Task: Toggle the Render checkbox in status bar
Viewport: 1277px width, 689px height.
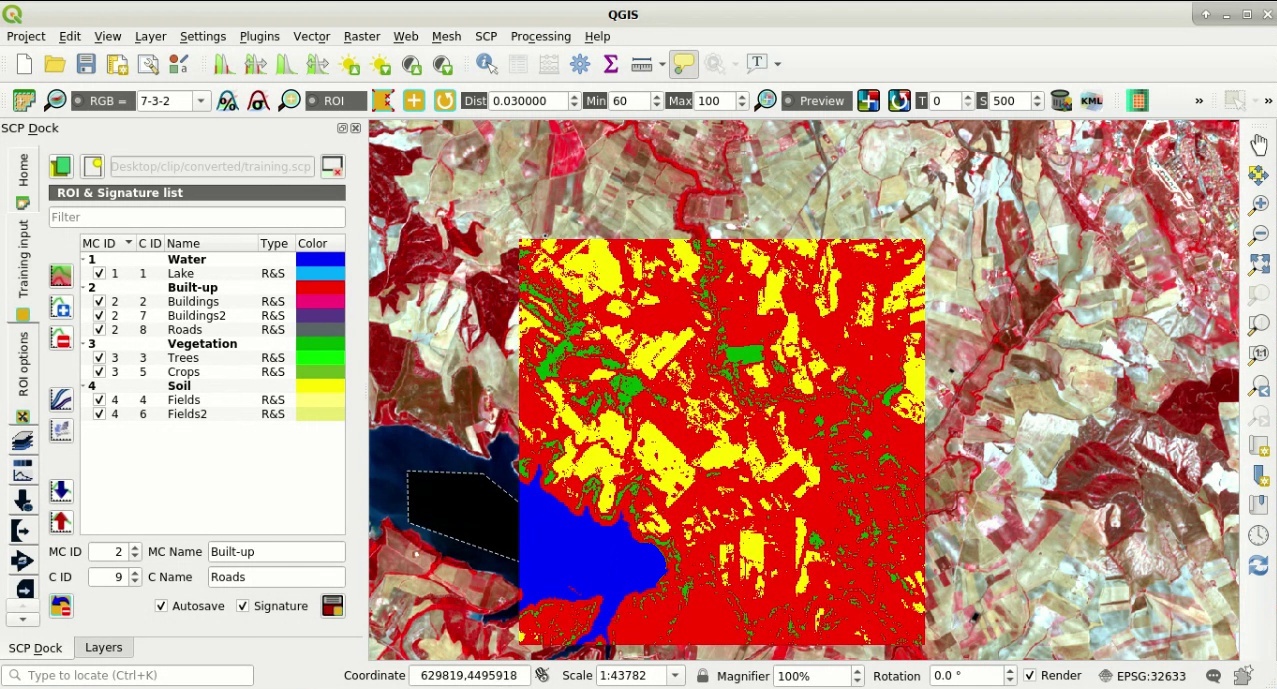Action: [x=1029, y=675]
